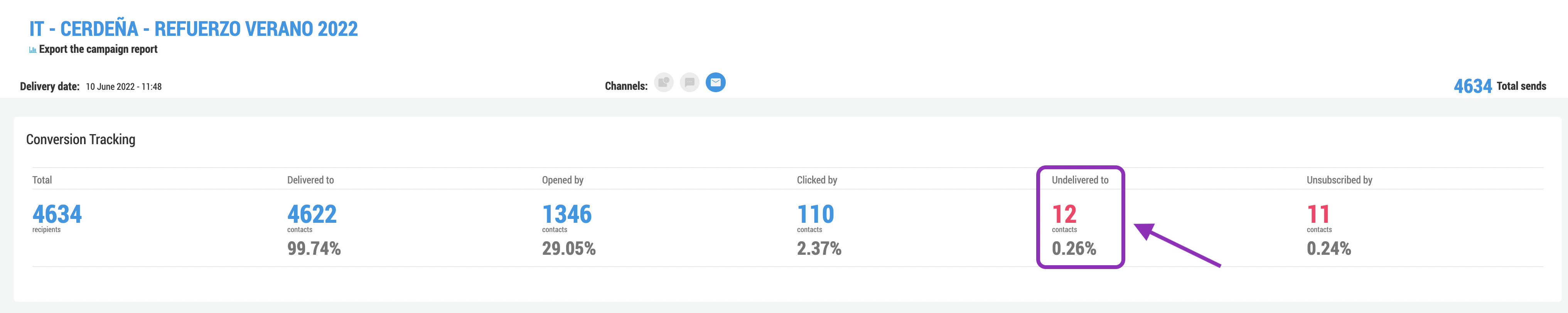Click the 2.37% click rate value

pos(819,249)
